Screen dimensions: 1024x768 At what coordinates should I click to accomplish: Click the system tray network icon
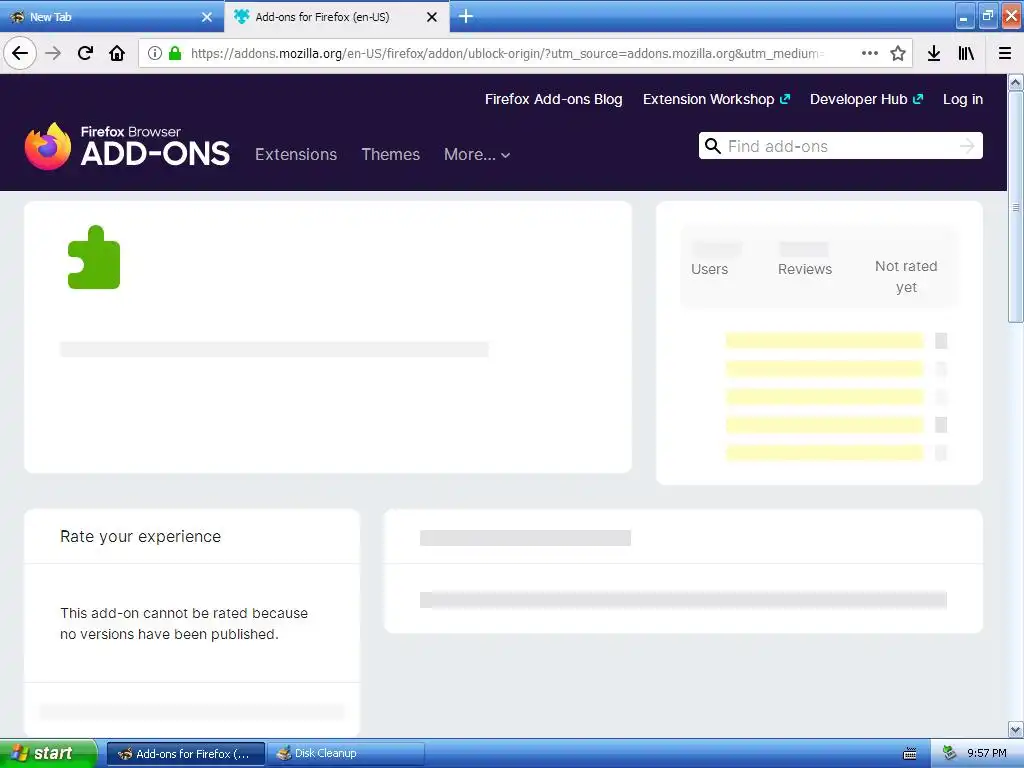point(950,753)
